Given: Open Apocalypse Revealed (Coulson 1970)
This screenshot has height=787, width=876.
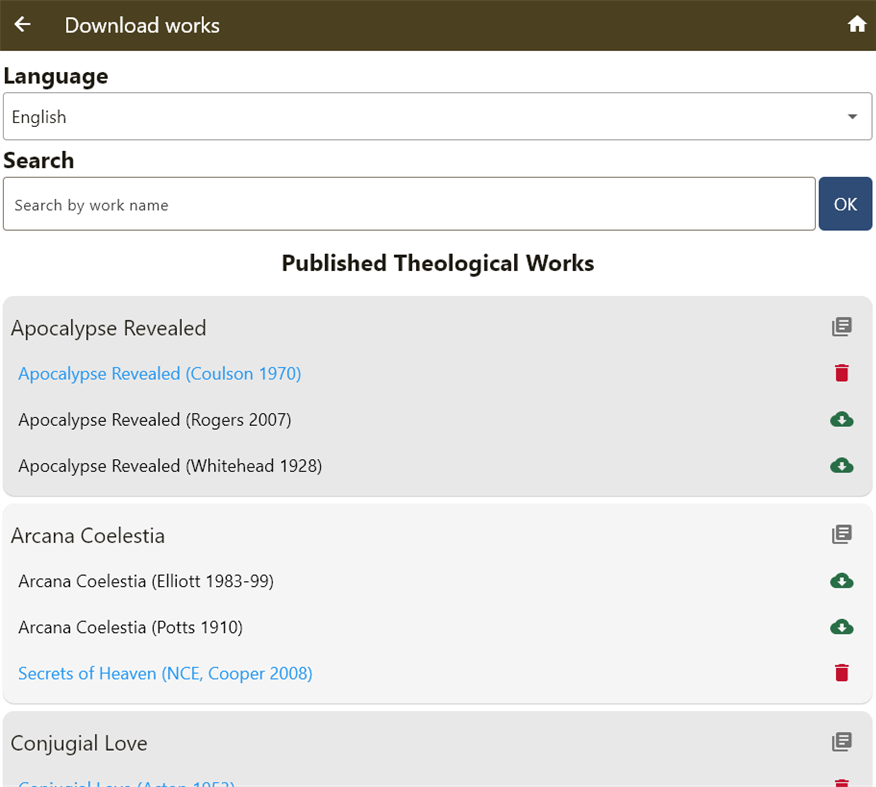Looking at the screenshot, I should (159, 372).
